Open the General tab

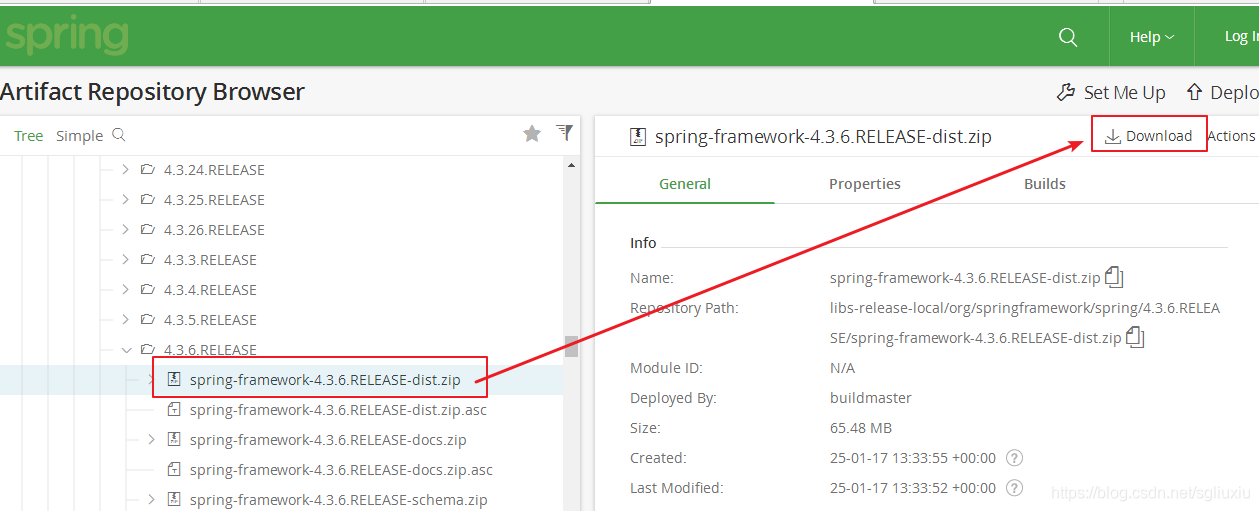pos(685,184)
